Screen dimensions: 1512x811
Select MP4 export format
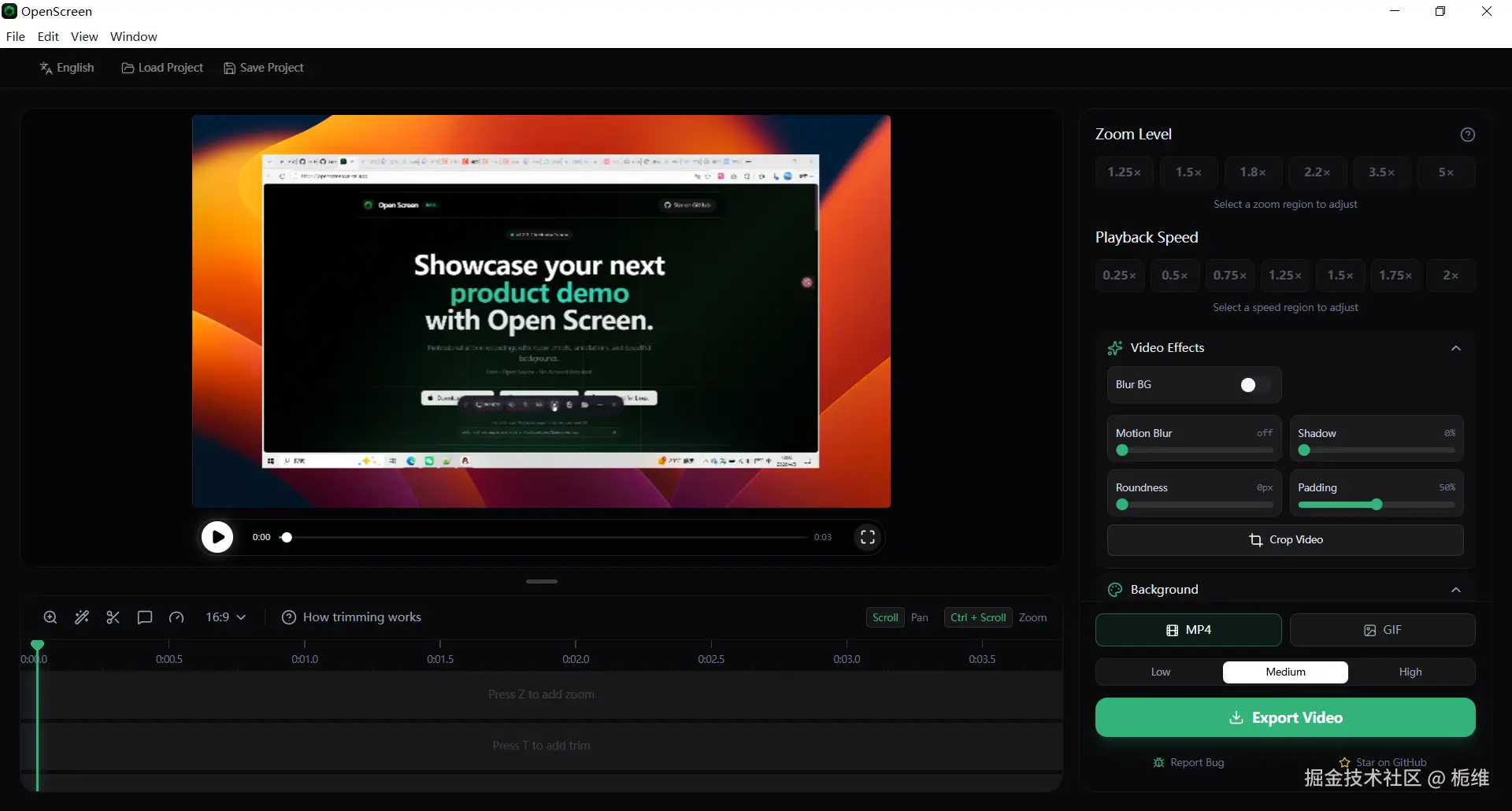[1188, 630]
